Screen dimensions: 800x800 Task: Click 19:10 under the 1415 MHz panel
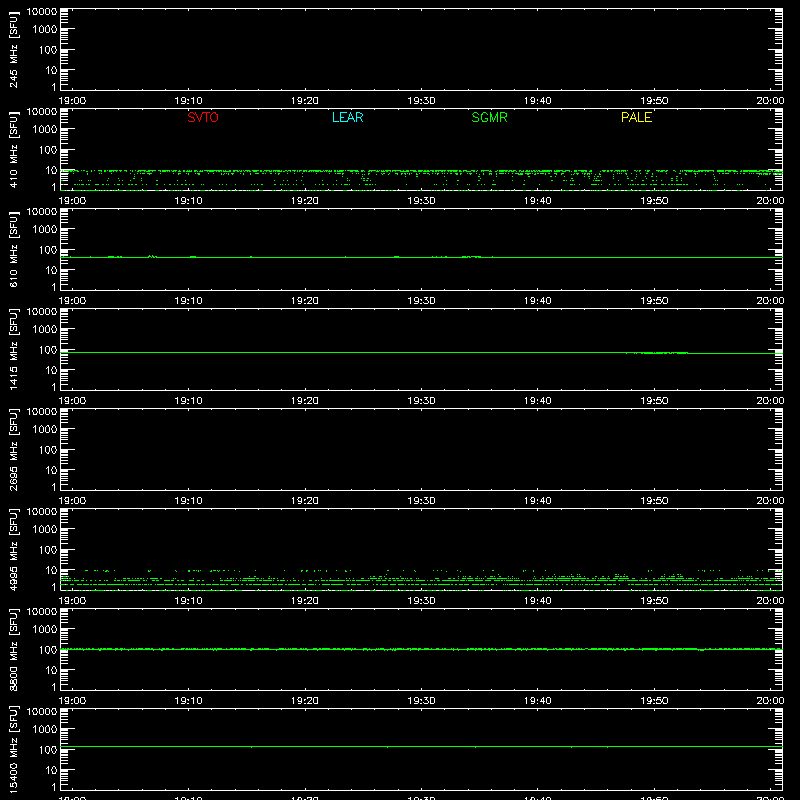(x=188, y=401)
